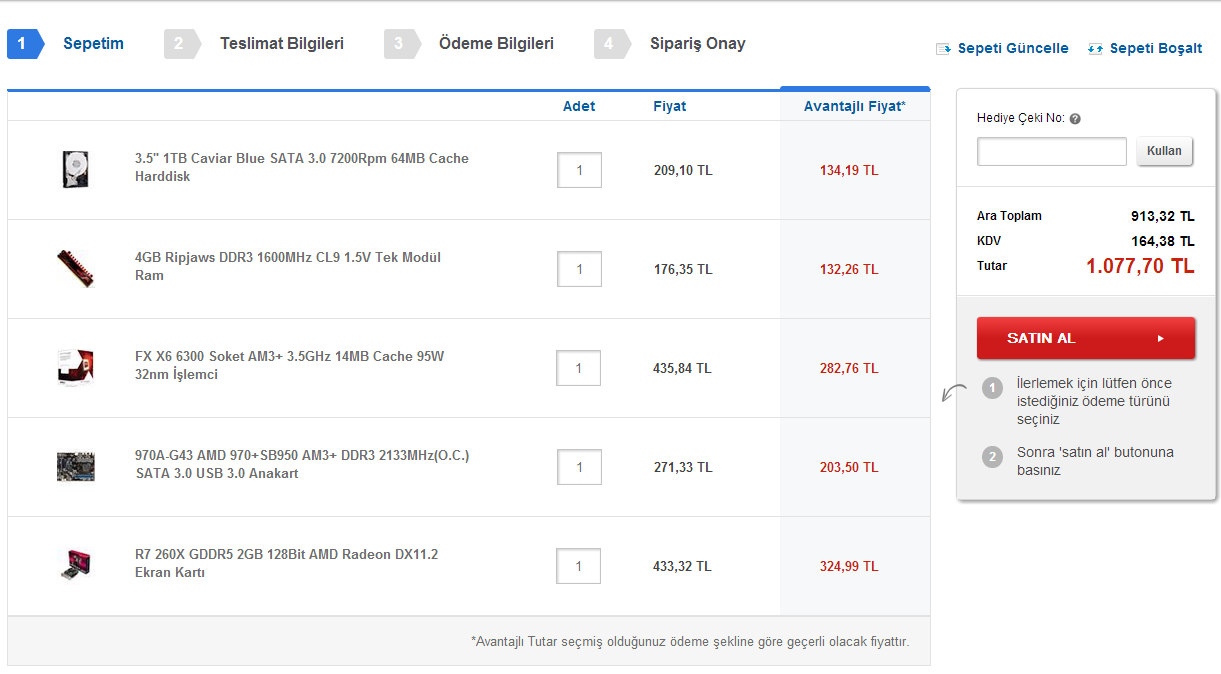The width and height of the screenshot is (1221, 674).
Task: Open the Ripjaws RAM product image
Action: click(76, 268)
